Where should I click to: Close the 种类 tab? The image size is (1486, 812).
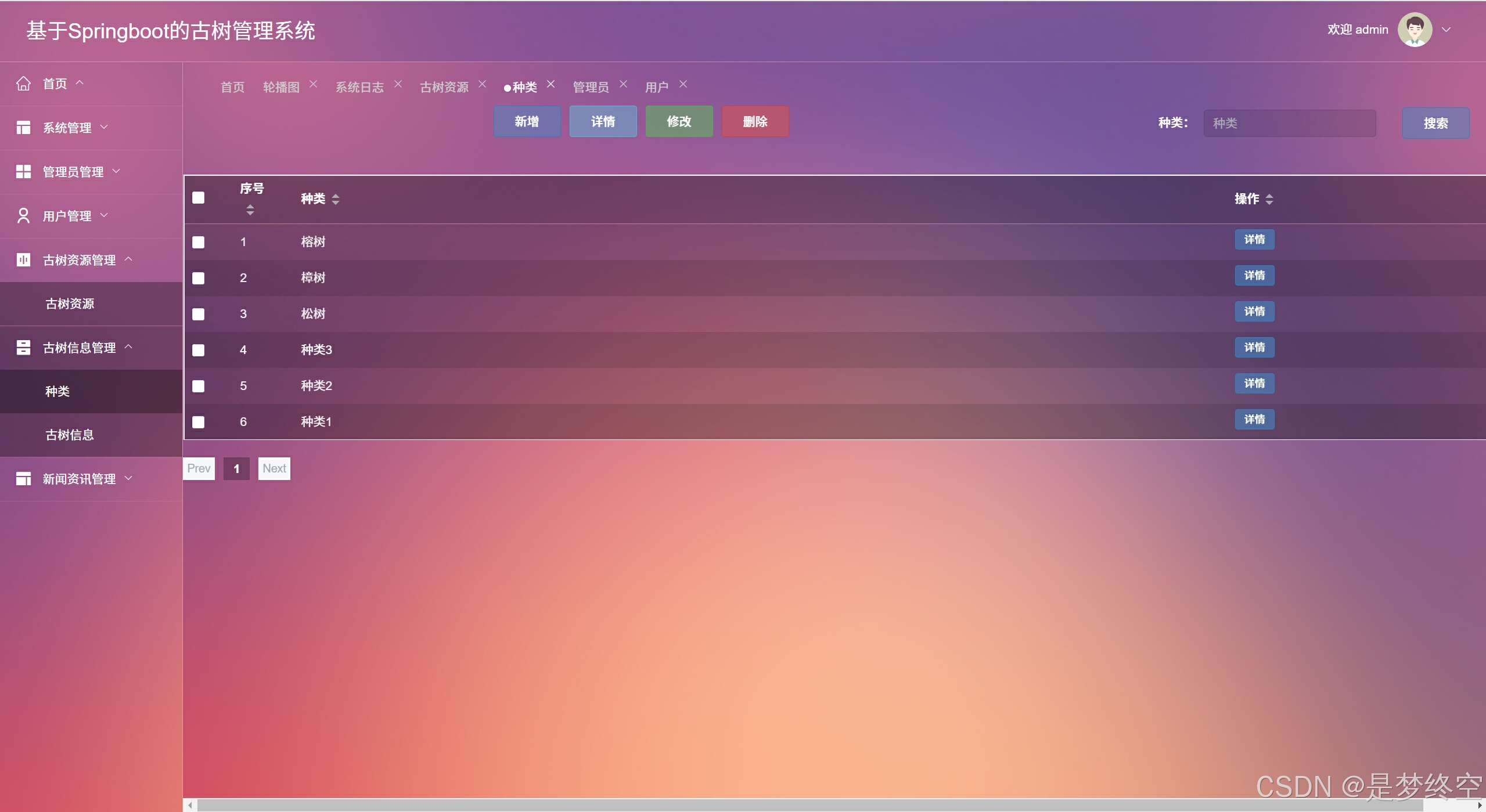tap(551, 84)
